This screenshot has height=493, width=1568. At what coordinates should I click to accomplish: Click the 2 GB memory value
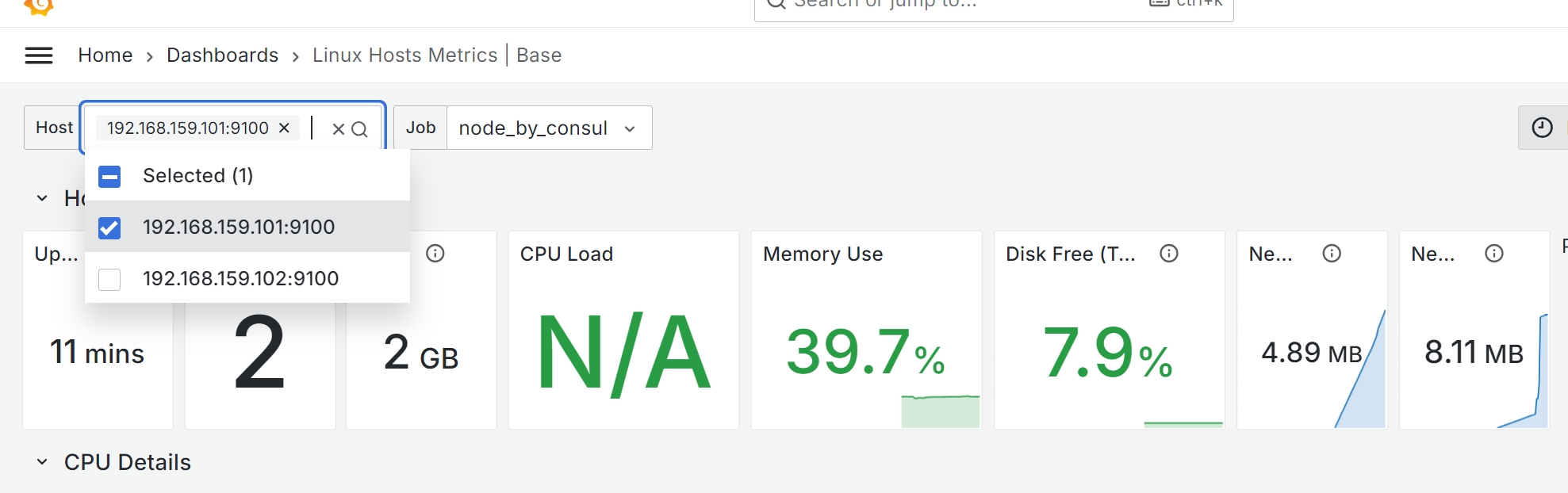[421, 354]
